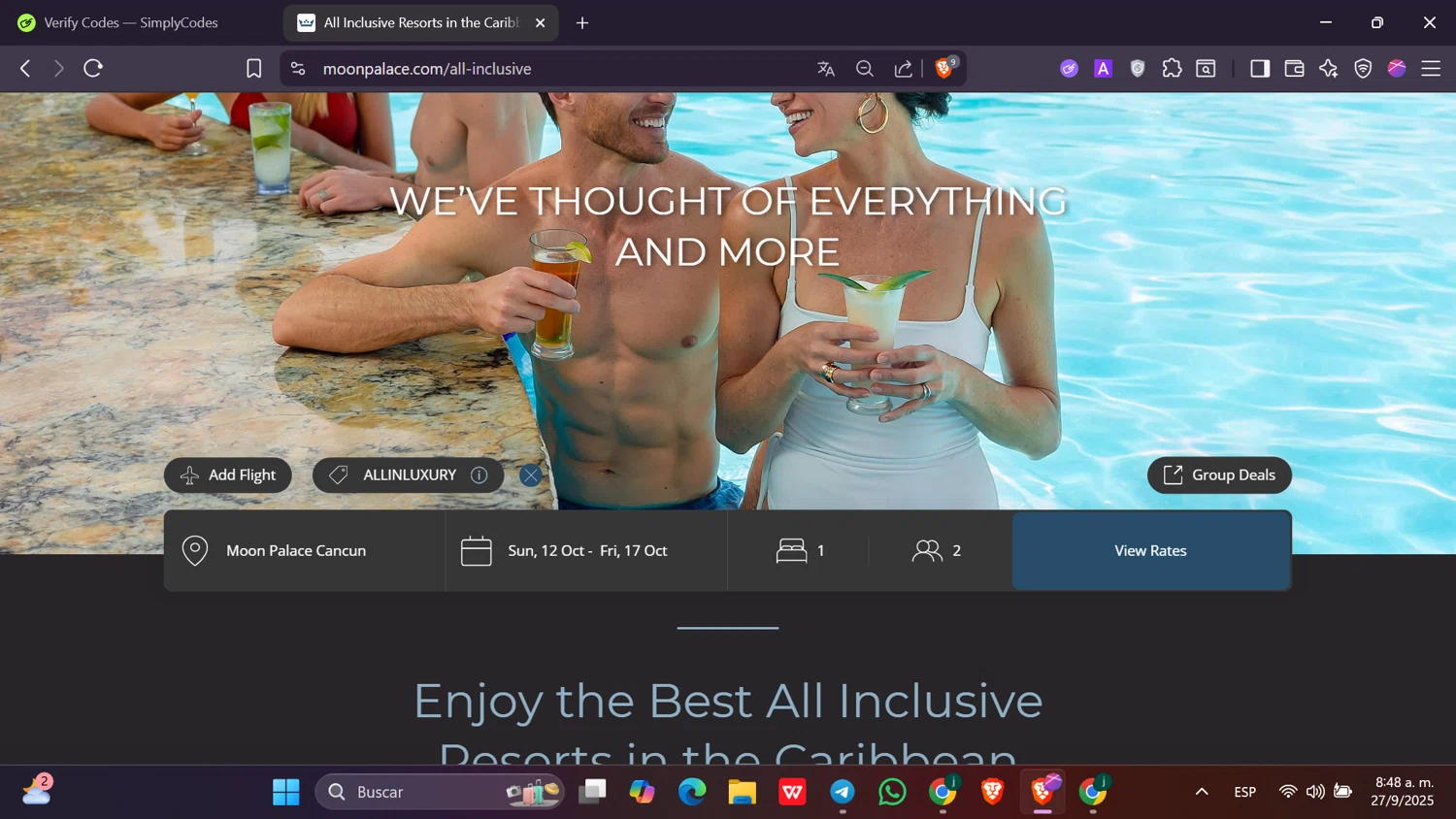Screen dimensions: 1456x819
Task: Open Telegram from taskbar
Action: click(843, 792)
